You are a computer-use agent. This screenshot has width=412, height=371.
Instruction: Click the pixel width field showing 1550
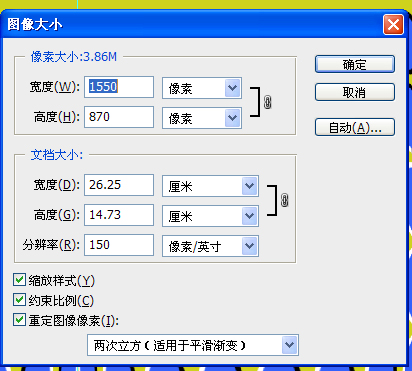click(119, 87)
